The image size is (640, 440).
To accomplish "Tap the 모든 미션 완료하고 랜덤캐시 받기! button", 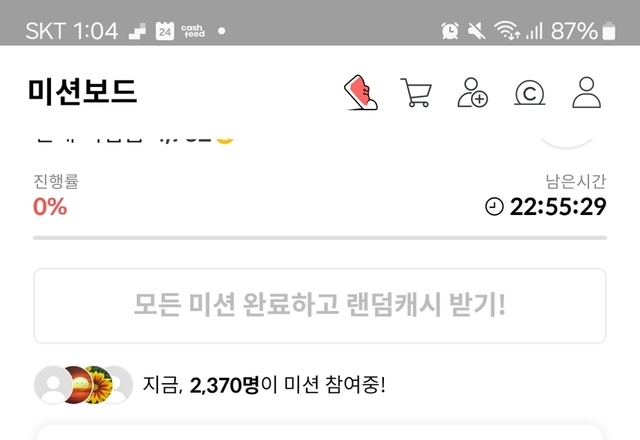I will [x=320, y=306].
